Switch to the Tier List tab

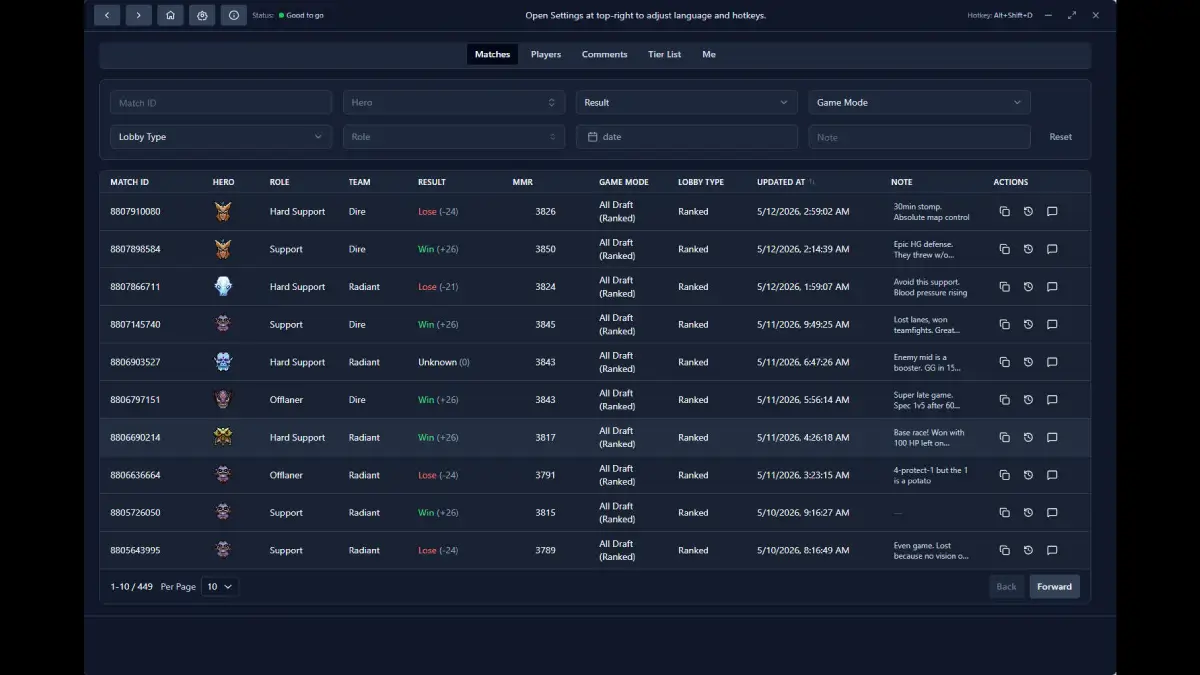click(x=664, y=54)
